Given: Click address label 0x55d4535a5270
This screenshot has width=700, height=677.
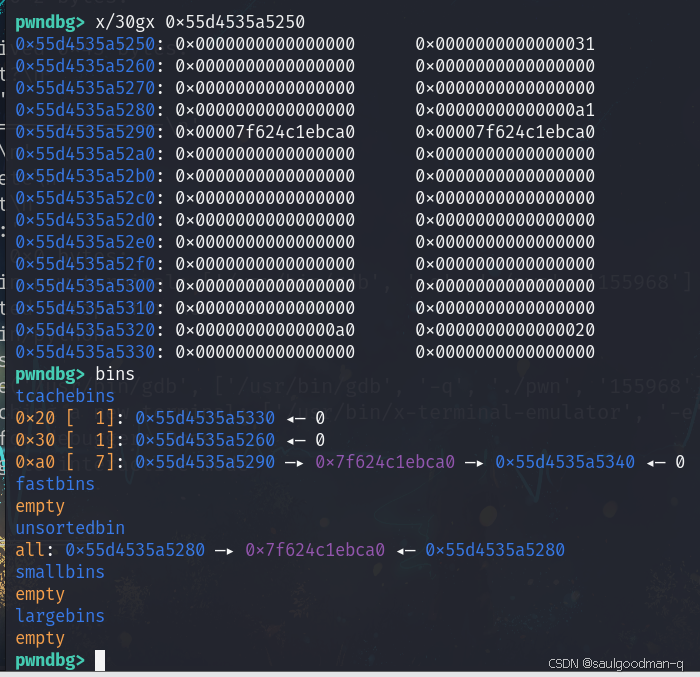Looking at the screenshot, I should tap(85, 88).
